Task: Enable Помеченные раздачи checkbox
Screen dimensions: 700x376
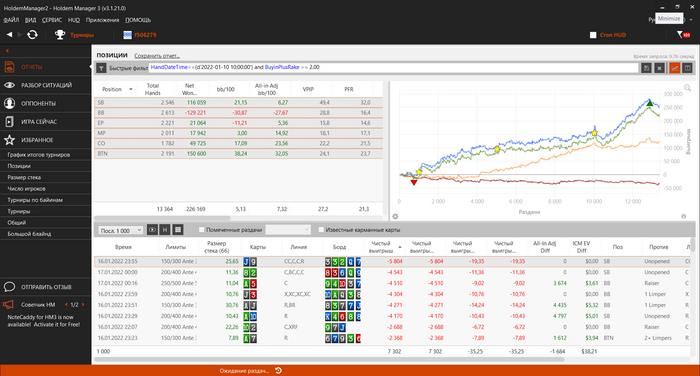Action: tap(201, 230)
